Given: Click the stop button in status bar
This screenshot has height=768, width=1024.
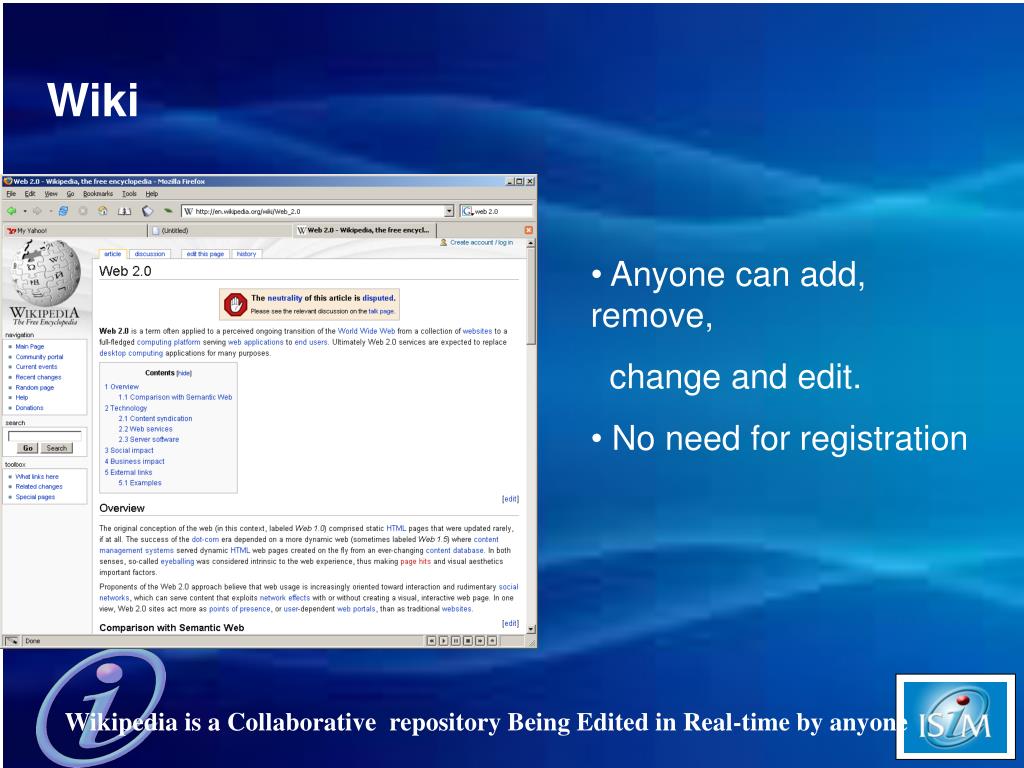Looking at the screenshot, I should coord(468,641).
